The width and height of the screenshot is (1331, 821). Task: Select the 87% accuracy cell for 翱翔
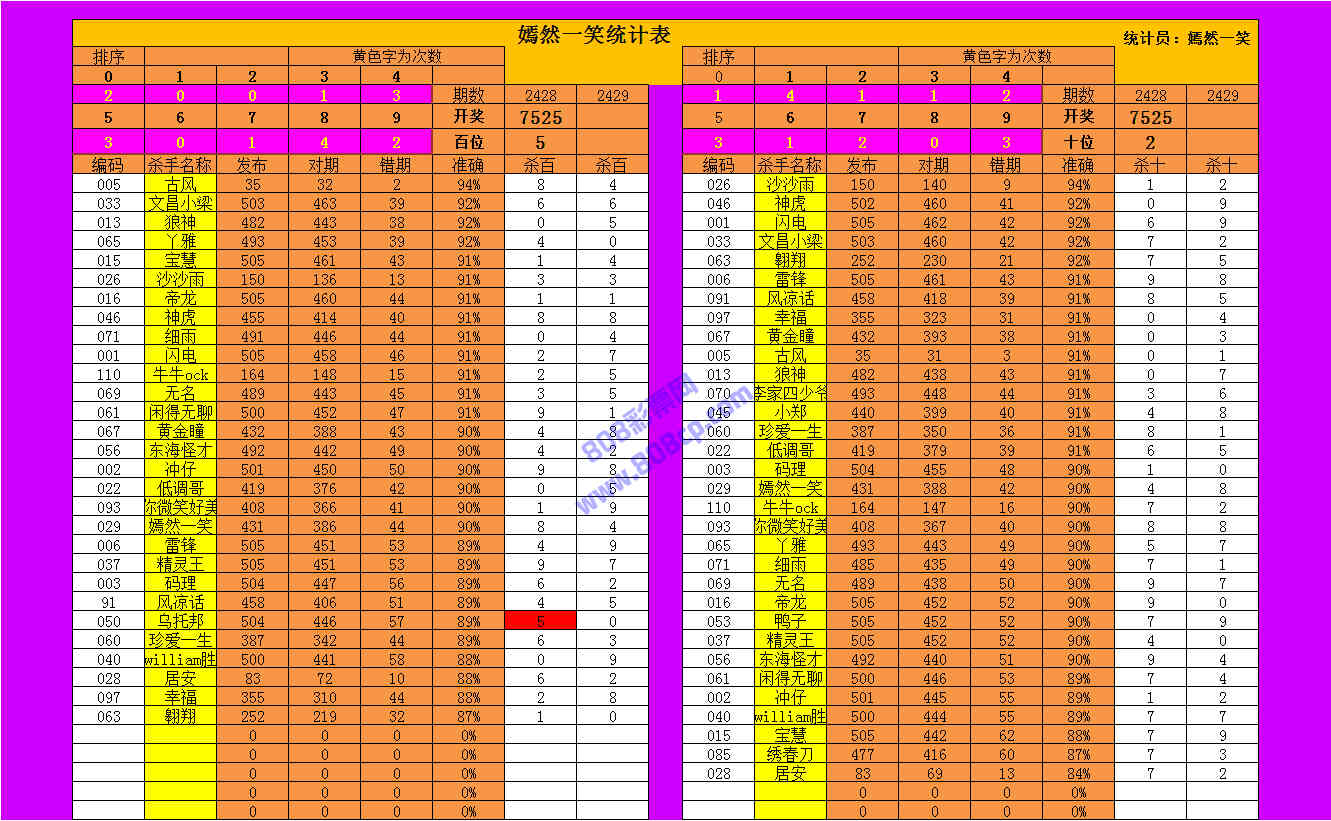click(x=468, y=716)
